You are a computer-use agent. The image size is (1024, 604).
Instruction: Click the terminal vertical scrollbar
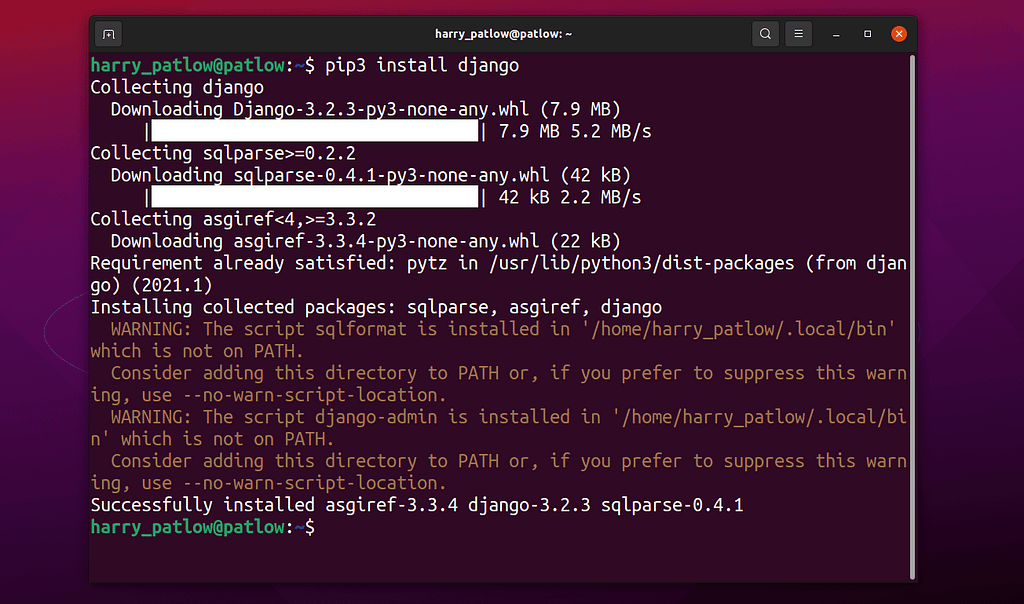912,317
